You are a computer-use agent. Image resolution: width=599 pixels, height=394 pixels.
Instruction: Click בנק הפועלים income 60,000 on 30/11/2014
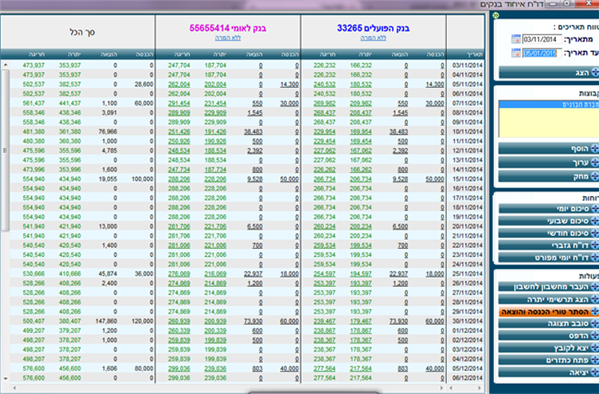(435, 321)
